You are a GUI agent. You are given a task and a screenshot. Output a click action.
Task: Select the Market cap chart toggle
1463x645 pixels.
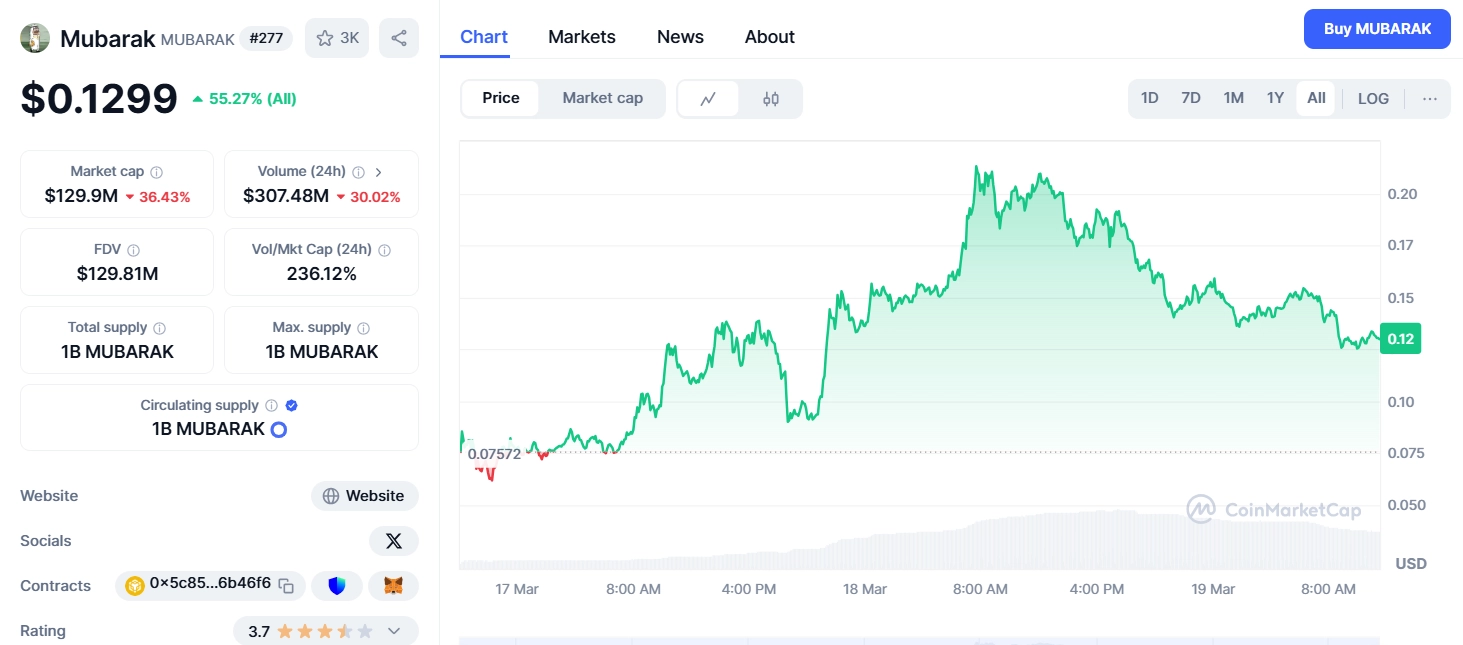tap(602, 98)
